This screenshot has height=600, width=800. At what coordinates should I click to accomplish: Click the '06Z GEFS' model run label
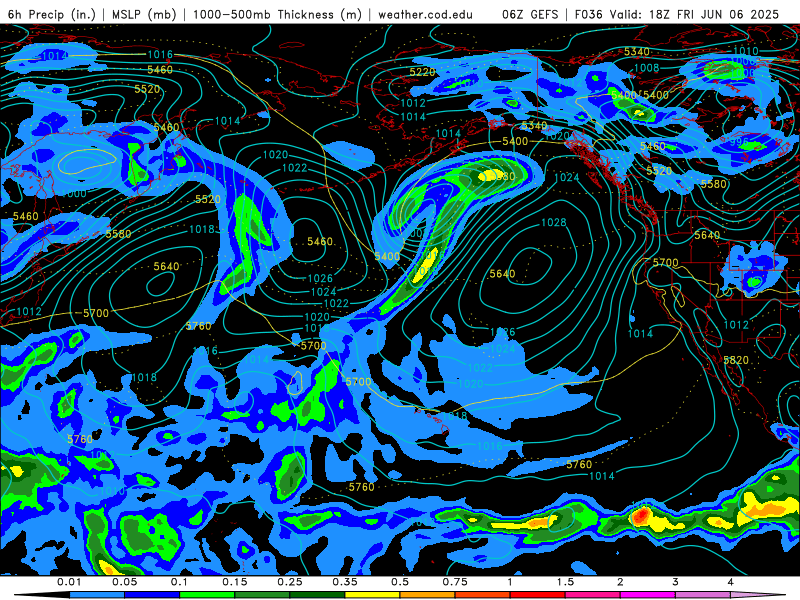(530, 14)
